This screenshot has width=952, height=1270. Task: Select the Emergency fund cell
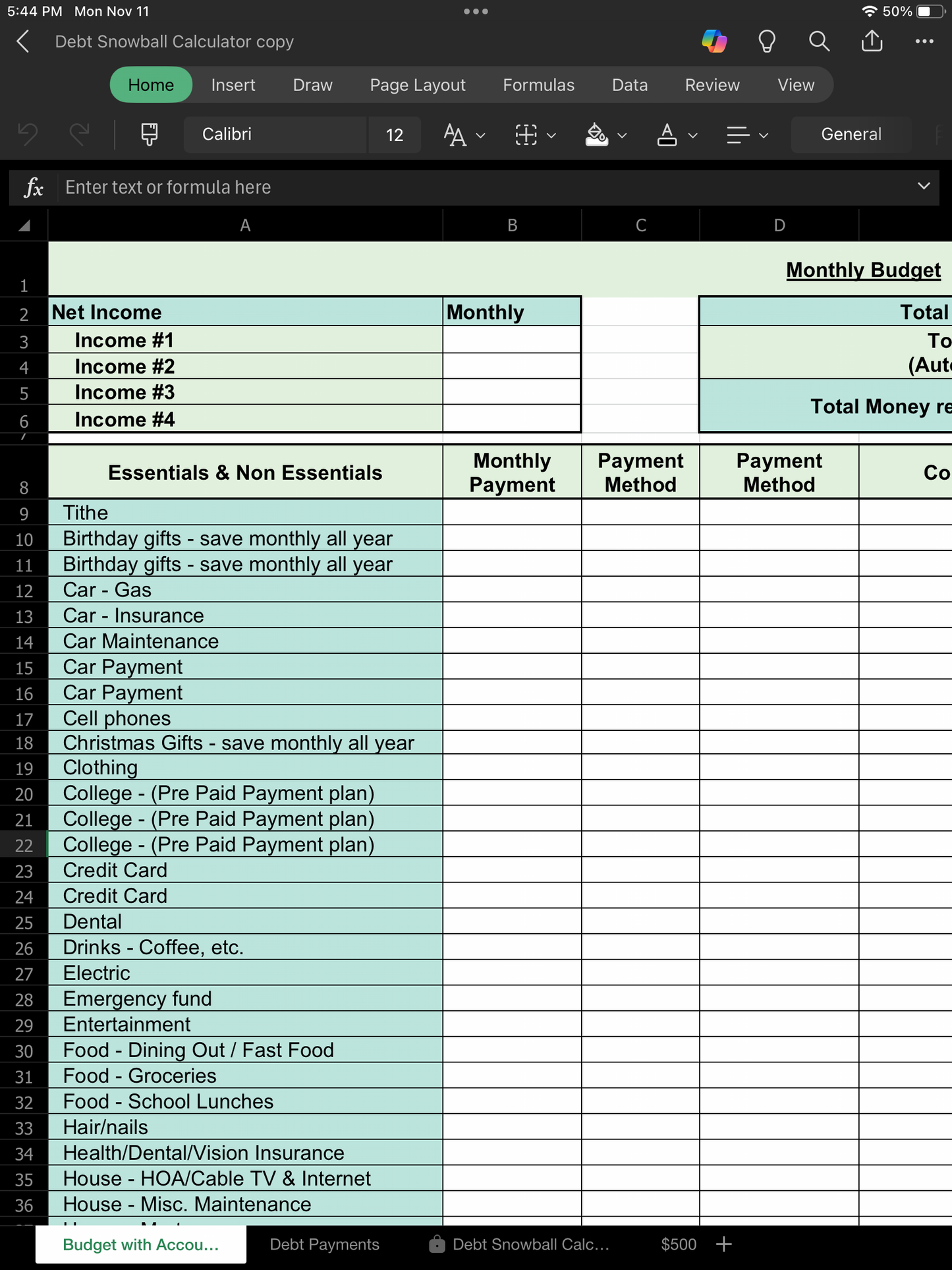coord(246,998)
